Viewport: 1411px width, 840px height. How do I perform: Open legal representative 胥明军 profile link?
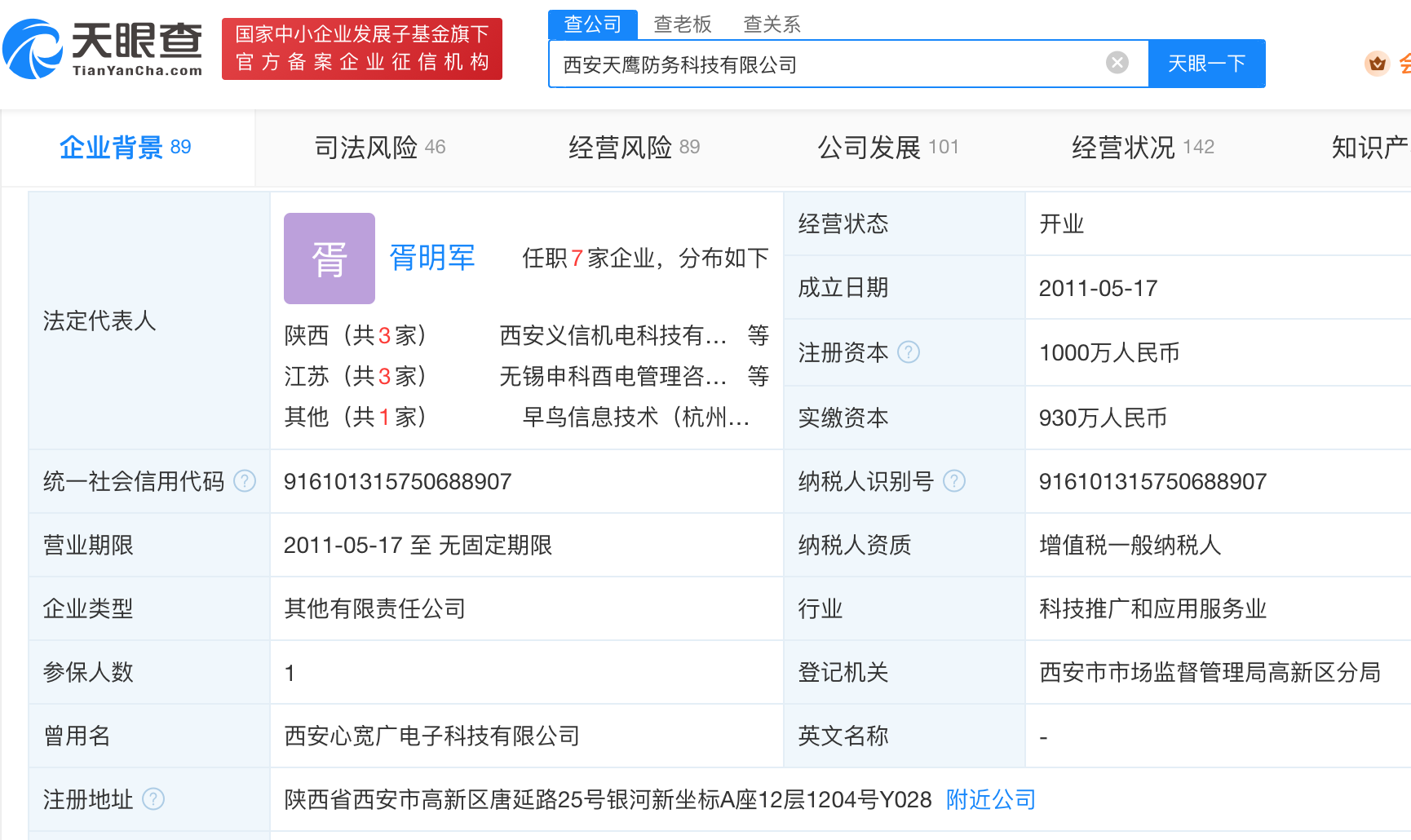pos(432,259)
